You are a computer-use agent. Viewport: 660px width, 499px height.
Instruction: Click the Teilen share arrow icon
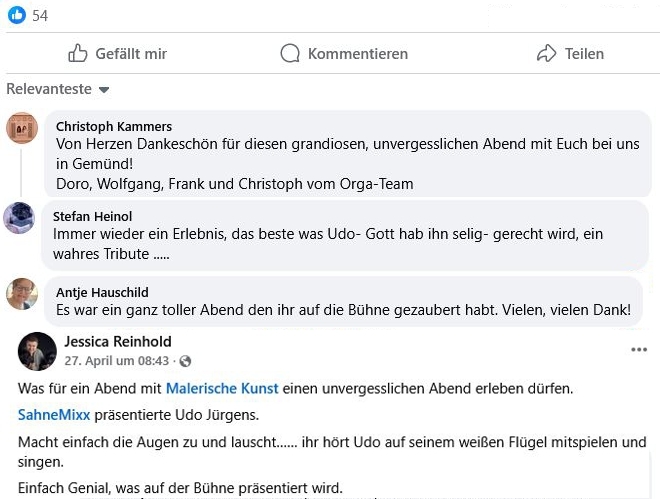546,53
